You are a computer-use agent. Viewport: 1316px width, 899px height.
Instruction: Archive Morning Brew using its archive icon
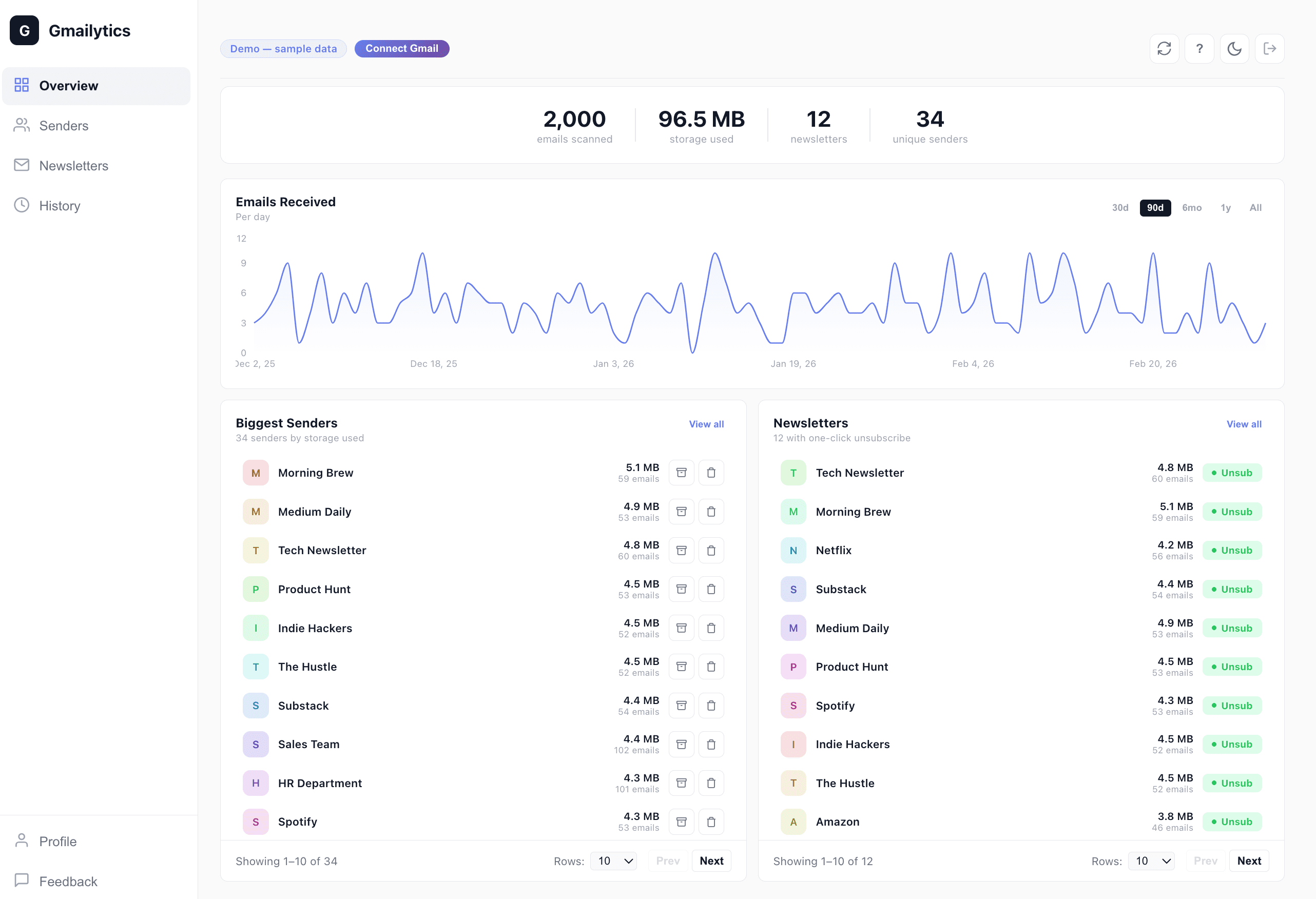coord(681,473)
